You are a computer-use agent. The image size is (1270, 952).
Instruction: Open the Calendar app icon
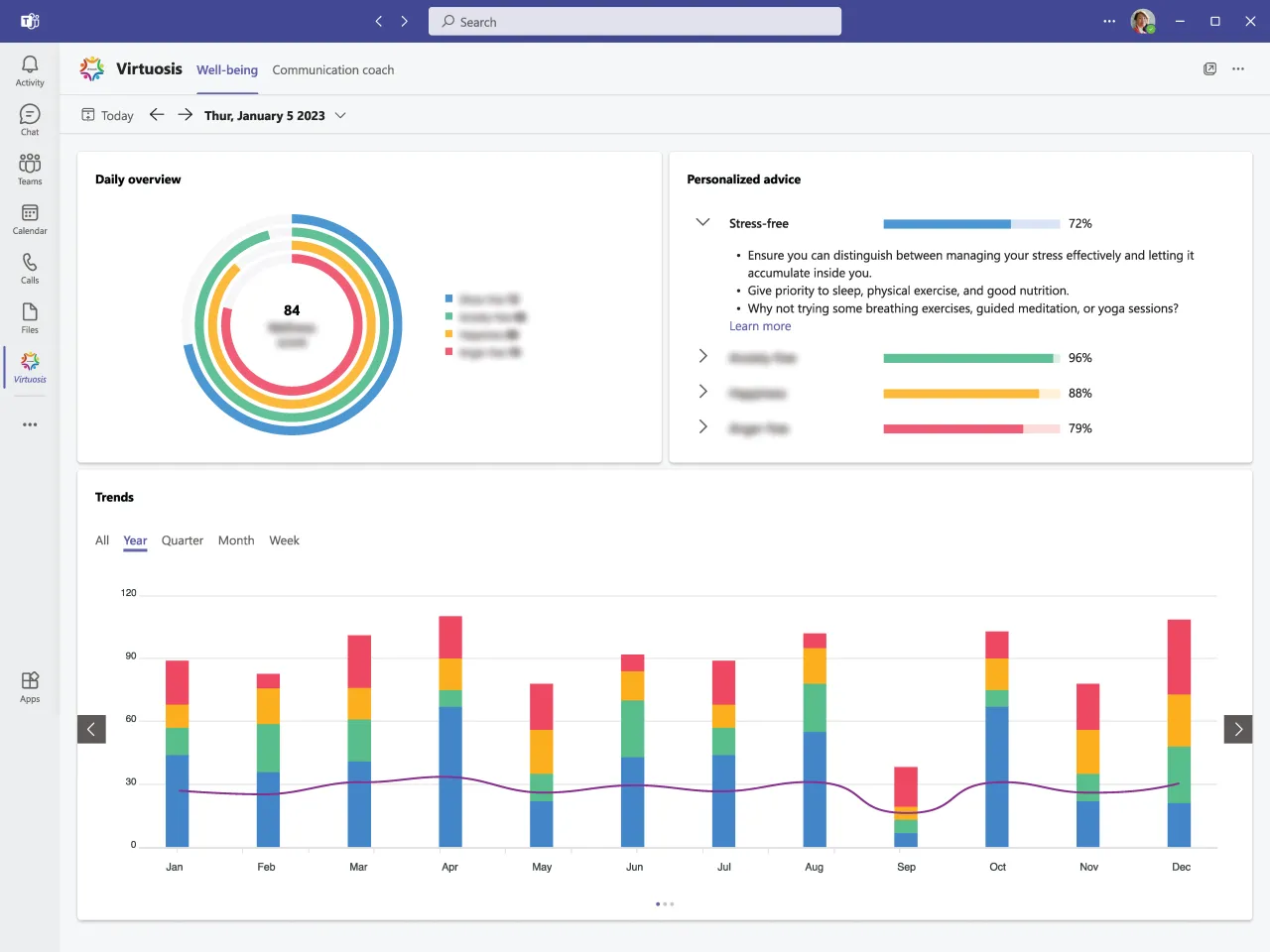click(30, 219)
